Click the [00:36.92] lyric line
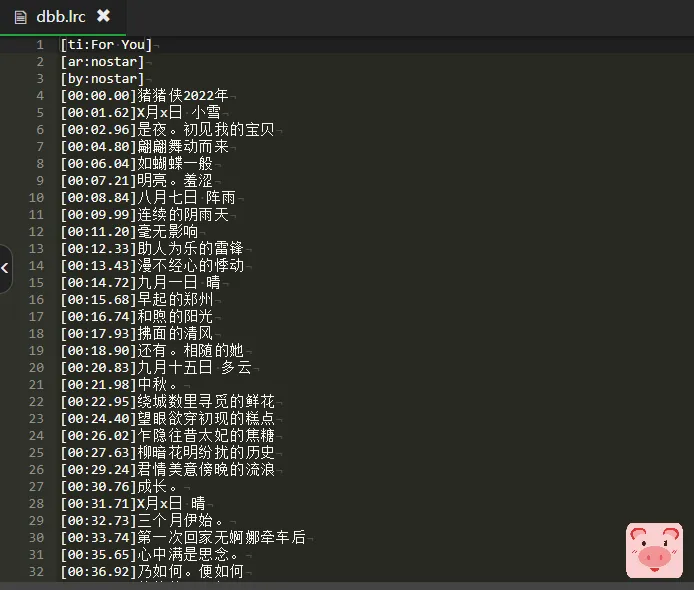The image size is (694, 590). pyautogui.click(x=152, y=571)
